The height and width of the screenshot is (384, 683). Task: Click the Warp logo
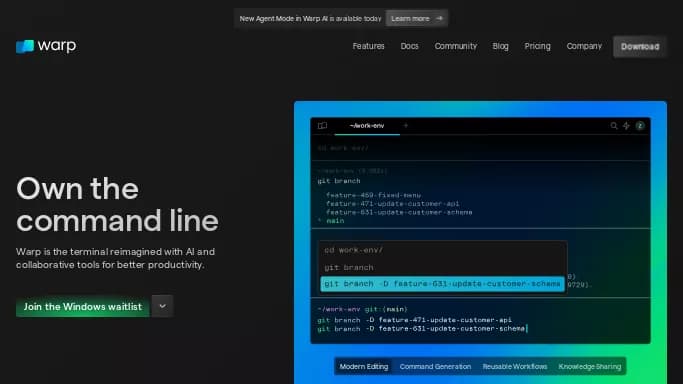tap(46, 46)
